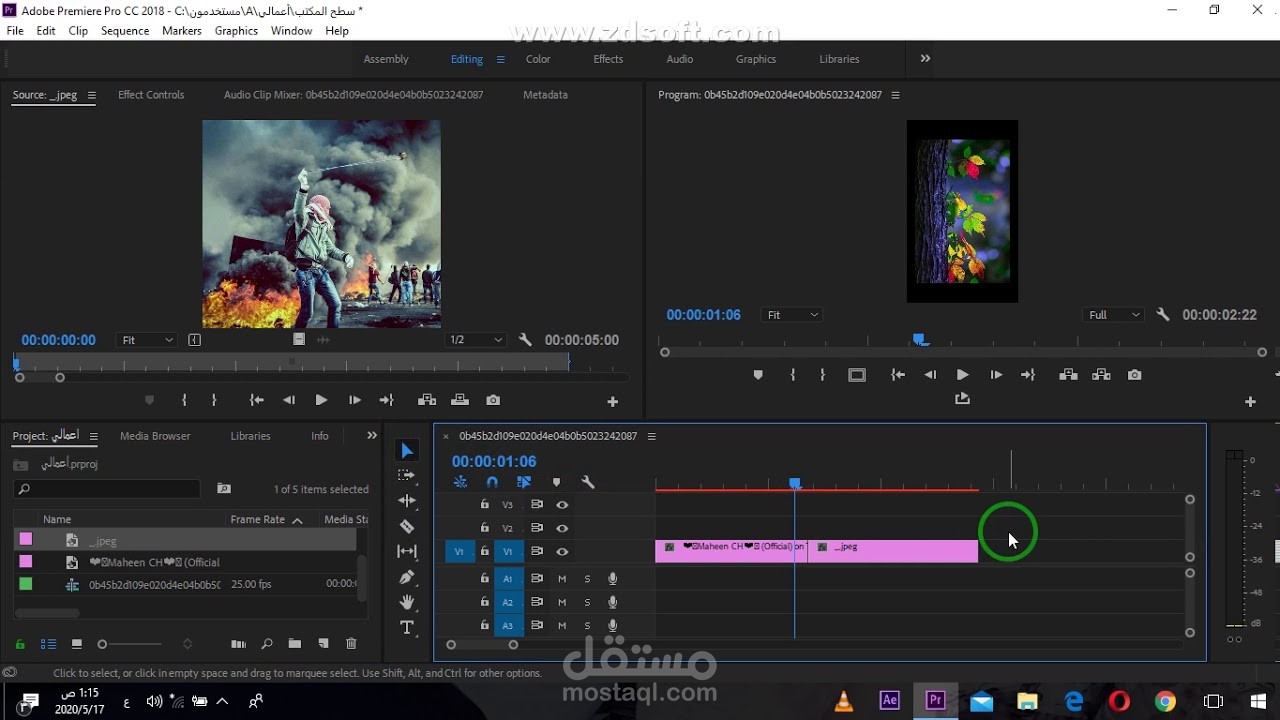Open After Effects from the taskbar
Image resolution: width=1280 pixels, height=720 pixels.
(x=889, y=701)
